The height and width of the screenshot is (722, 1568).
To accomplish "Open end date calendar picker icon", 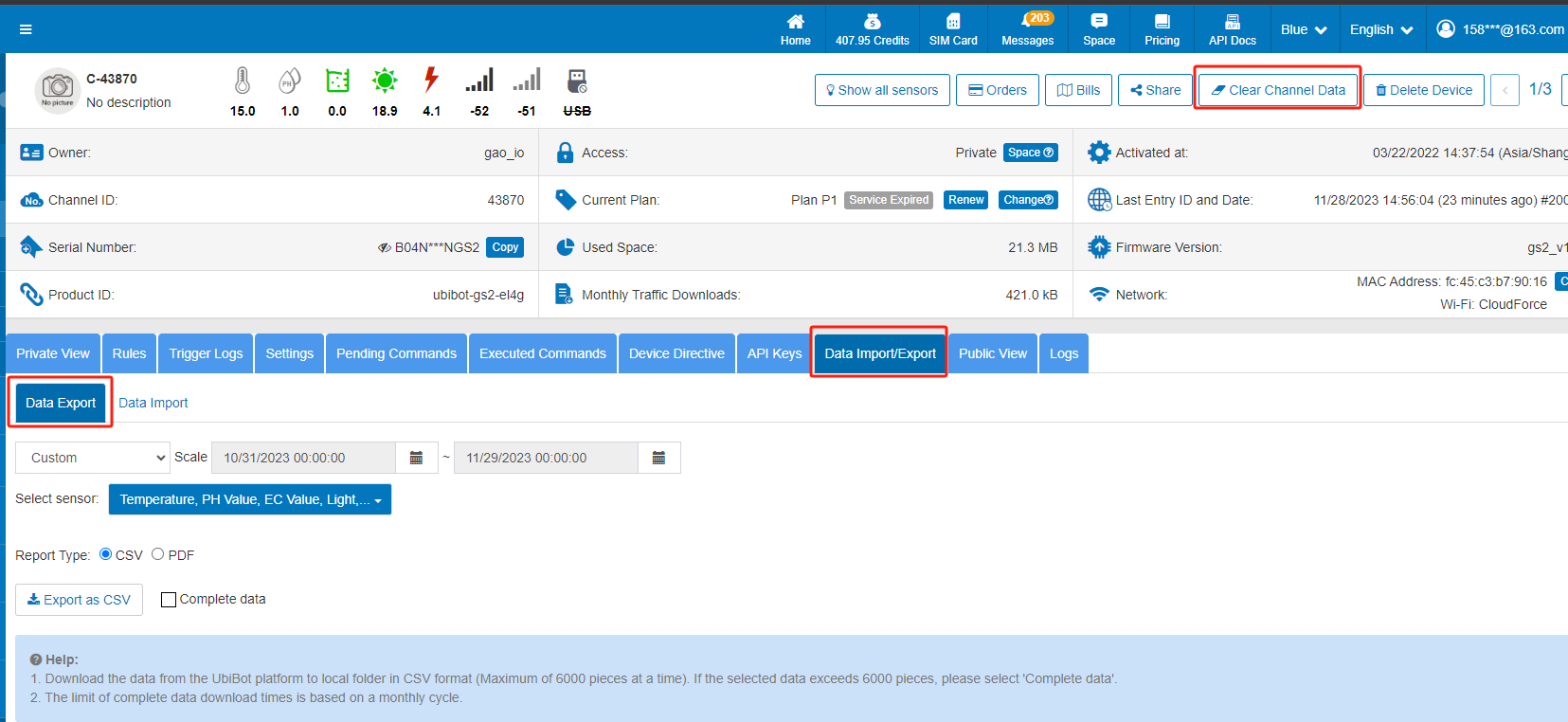I will [658, 458].
